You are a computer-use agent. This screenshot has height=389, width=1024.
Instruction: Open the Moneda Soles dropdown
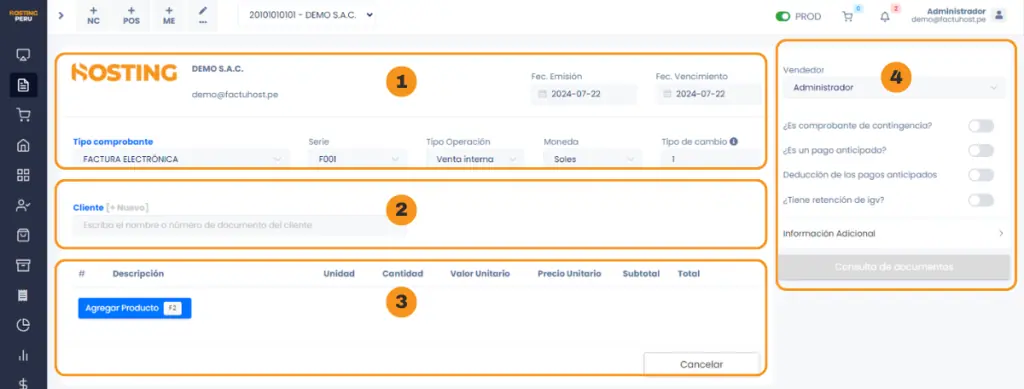pyautogui.click(x=592, y=159)
